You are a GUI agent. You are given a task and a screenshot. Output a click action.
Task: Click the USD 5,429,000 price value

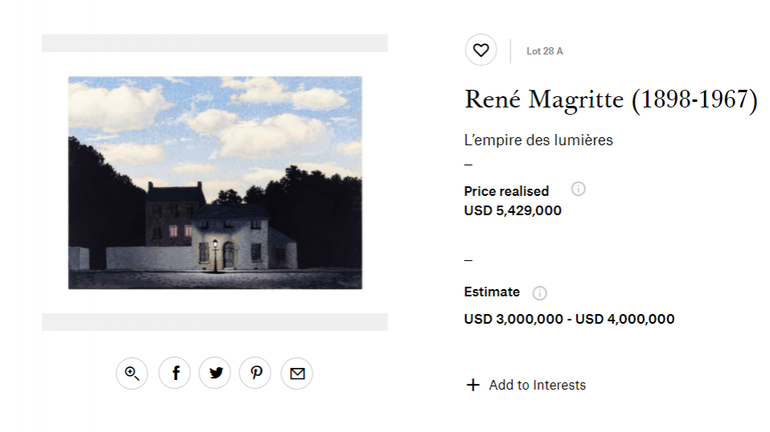(512, 210)
